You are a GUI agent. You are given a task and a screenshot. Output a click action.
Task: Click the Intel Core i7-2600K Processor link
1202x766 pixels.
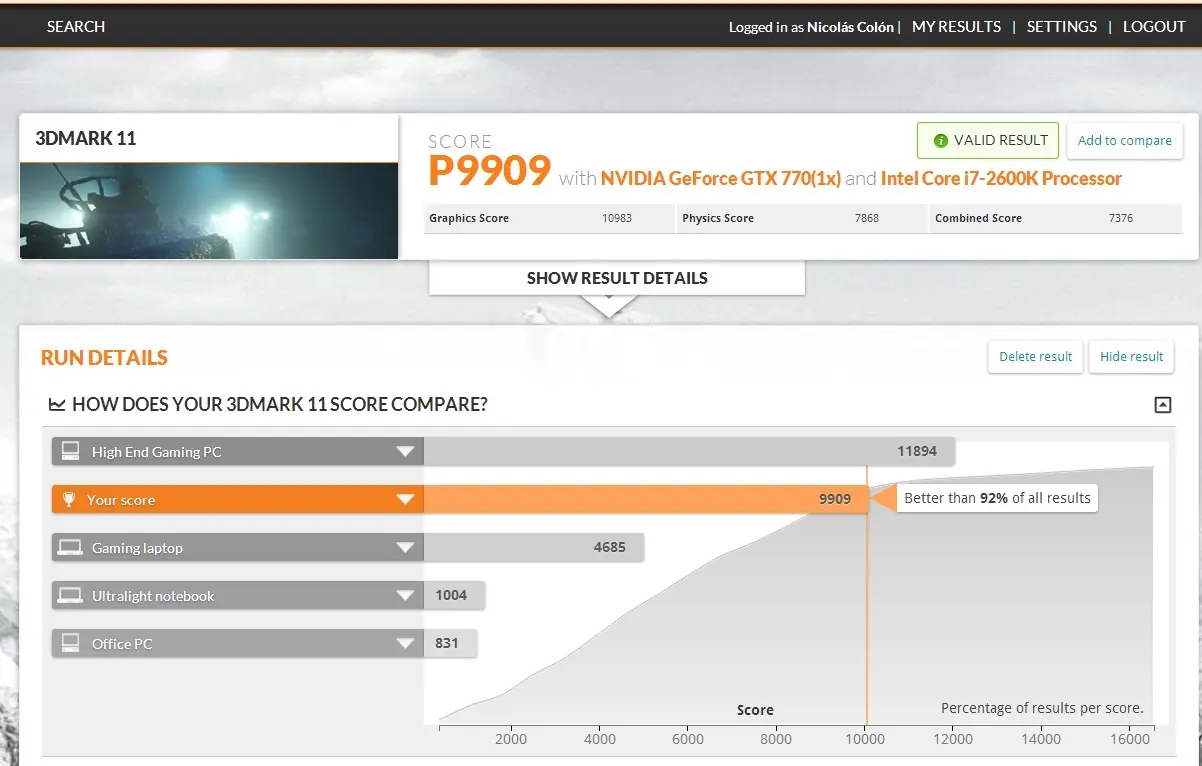coord(1001,178)
